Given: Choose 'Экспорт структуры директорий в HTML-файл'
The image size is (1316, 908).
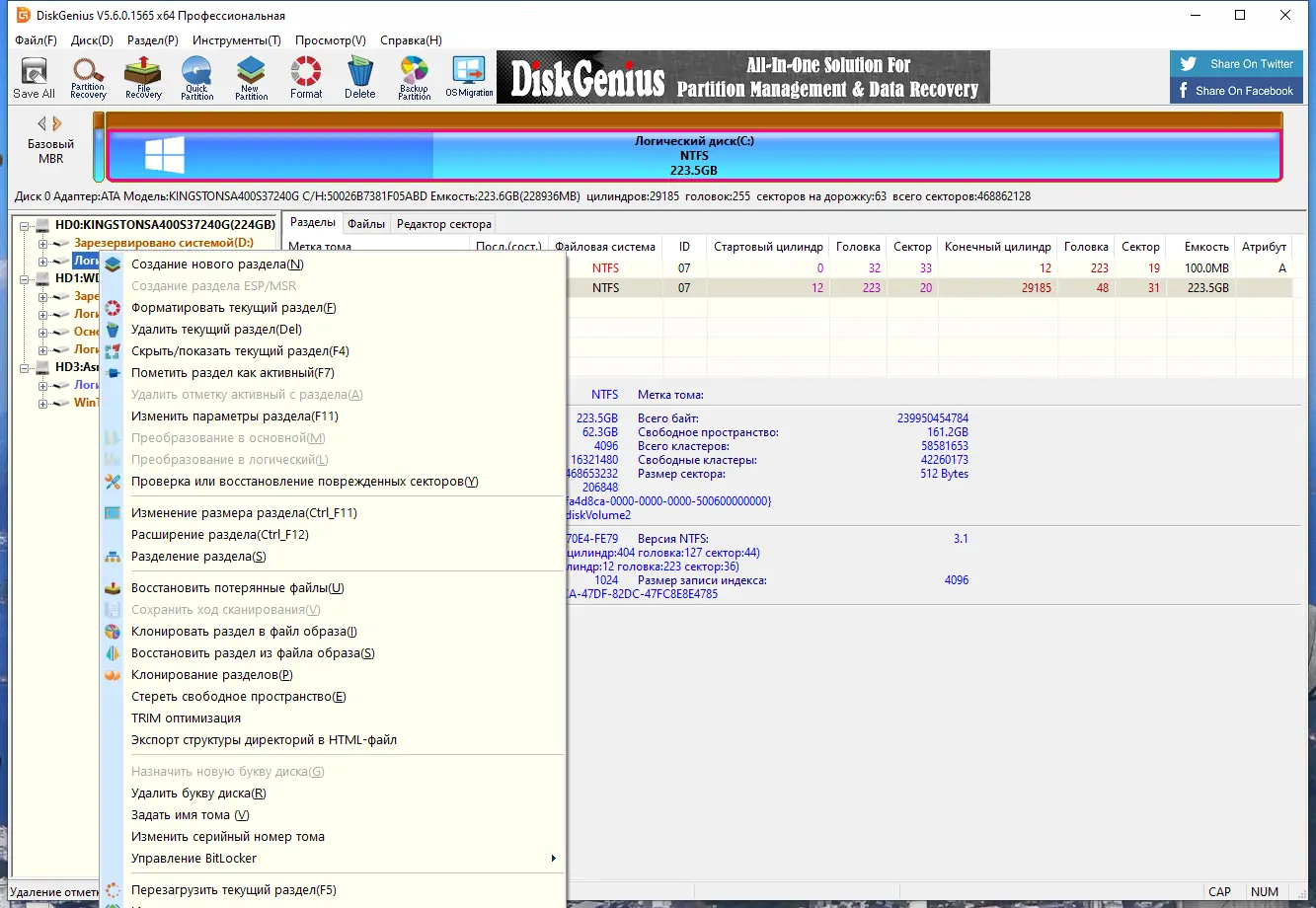Looking at the screenshot, I should (333, 740).
